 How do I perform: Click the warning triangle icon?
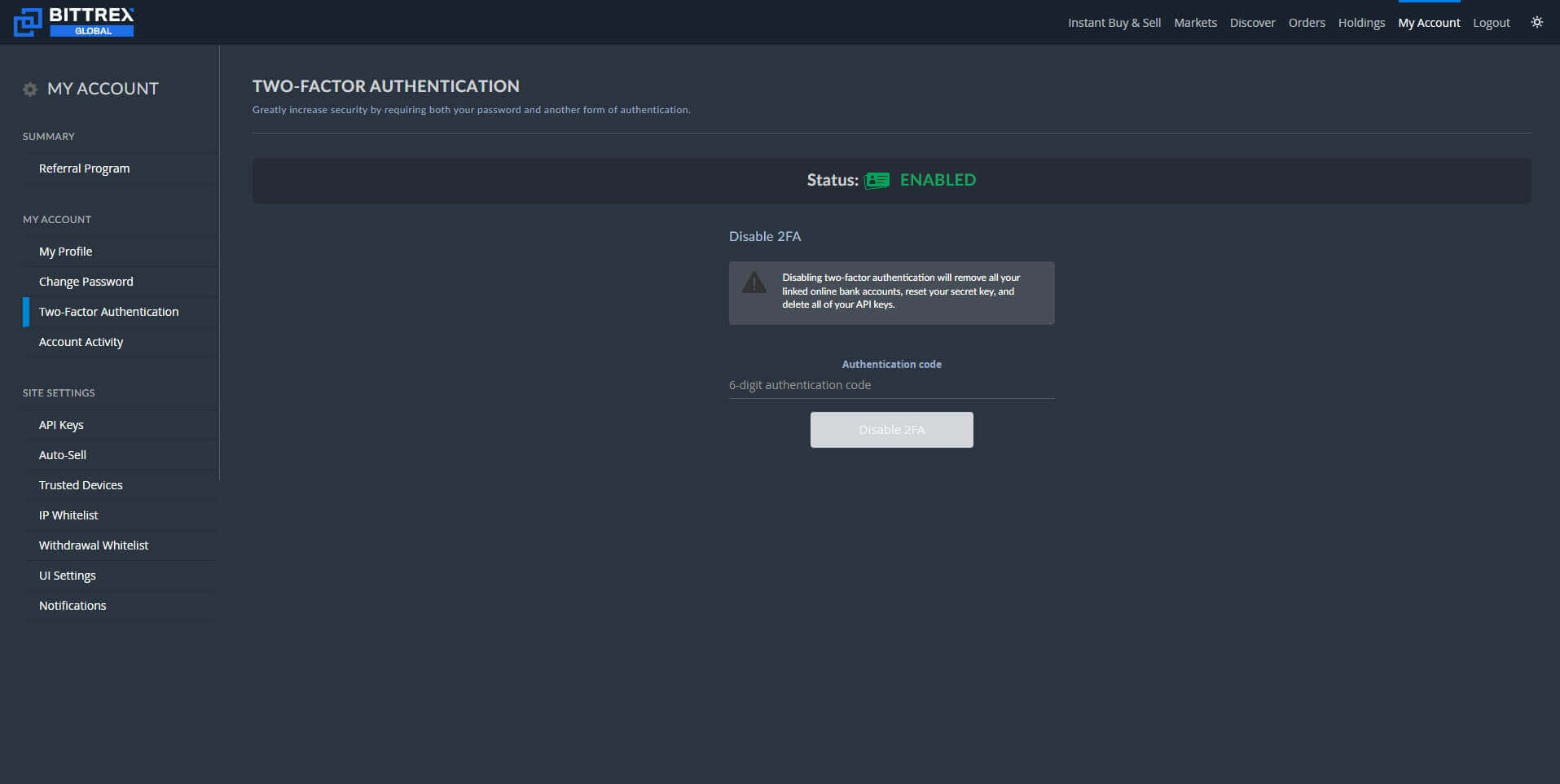pos(754,283)
